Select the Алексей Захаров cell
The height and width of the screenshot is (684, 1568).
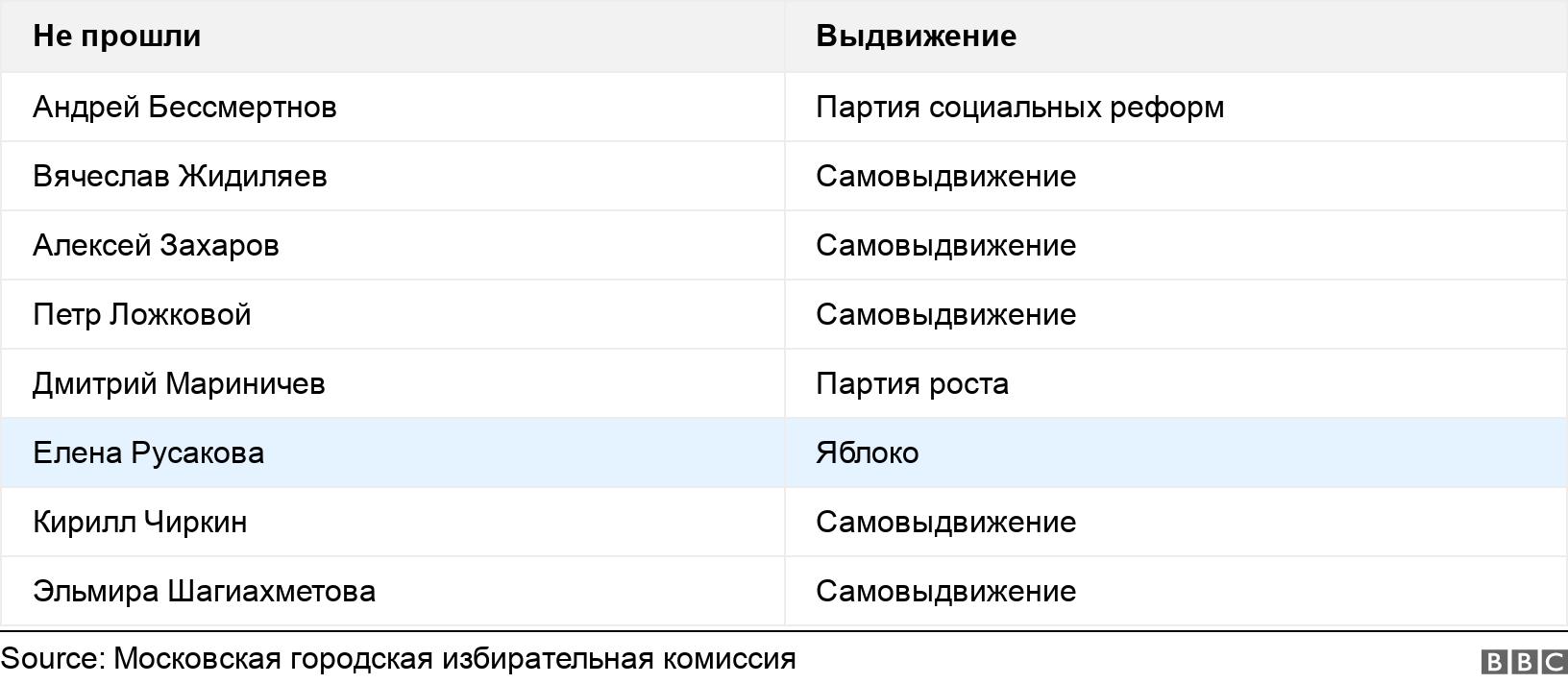tap(156, 245)
